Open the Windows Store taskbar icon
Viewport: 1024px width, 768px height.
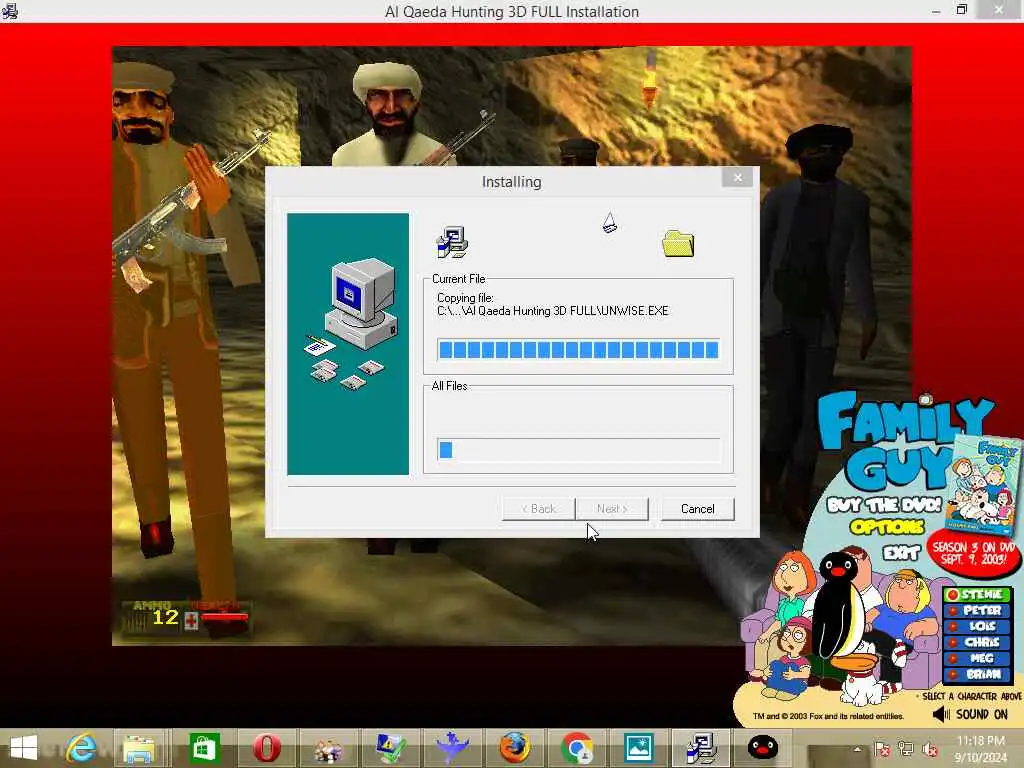(204, 748)
